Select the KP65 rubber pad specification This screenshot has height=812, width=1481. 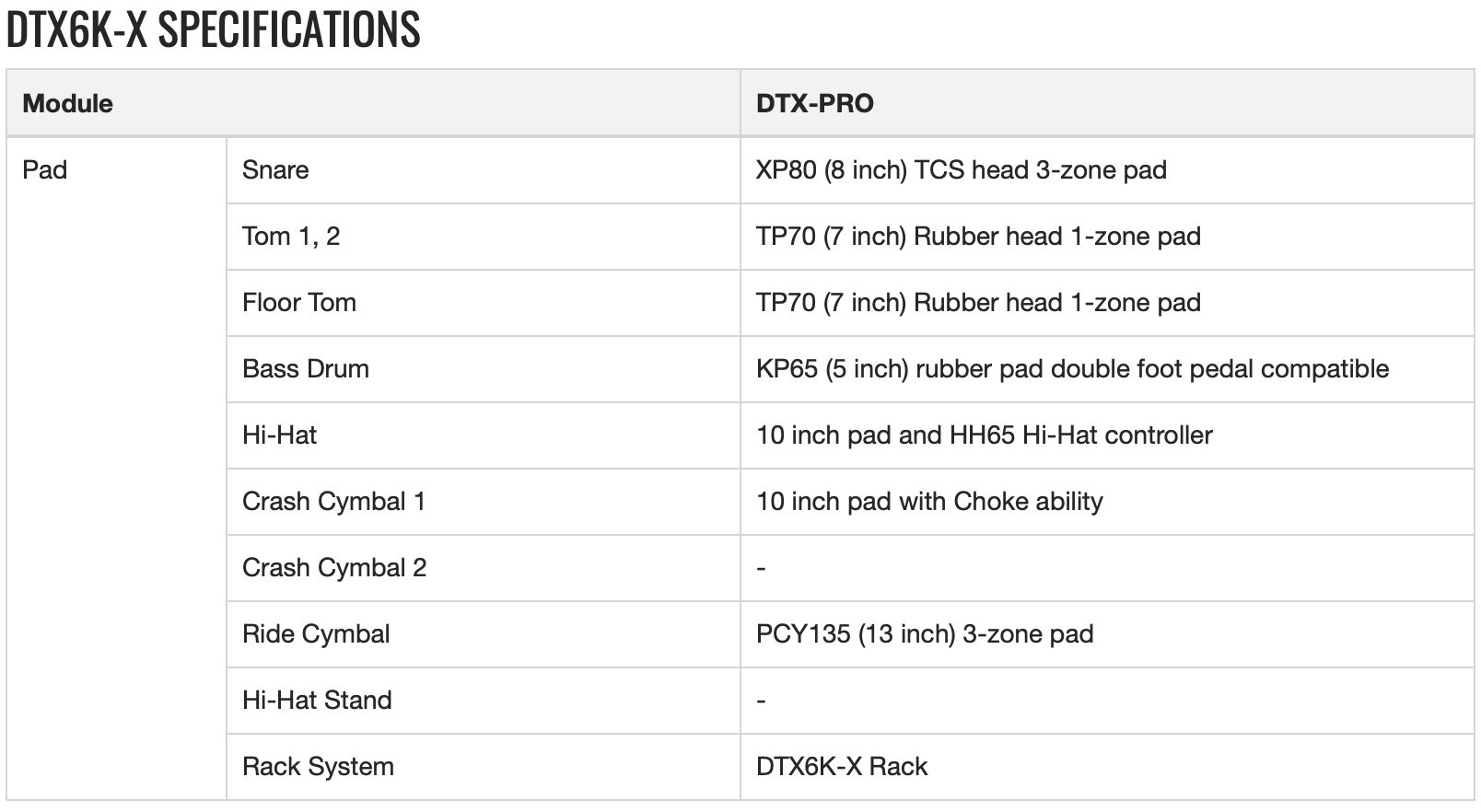tap(1072, 369)
